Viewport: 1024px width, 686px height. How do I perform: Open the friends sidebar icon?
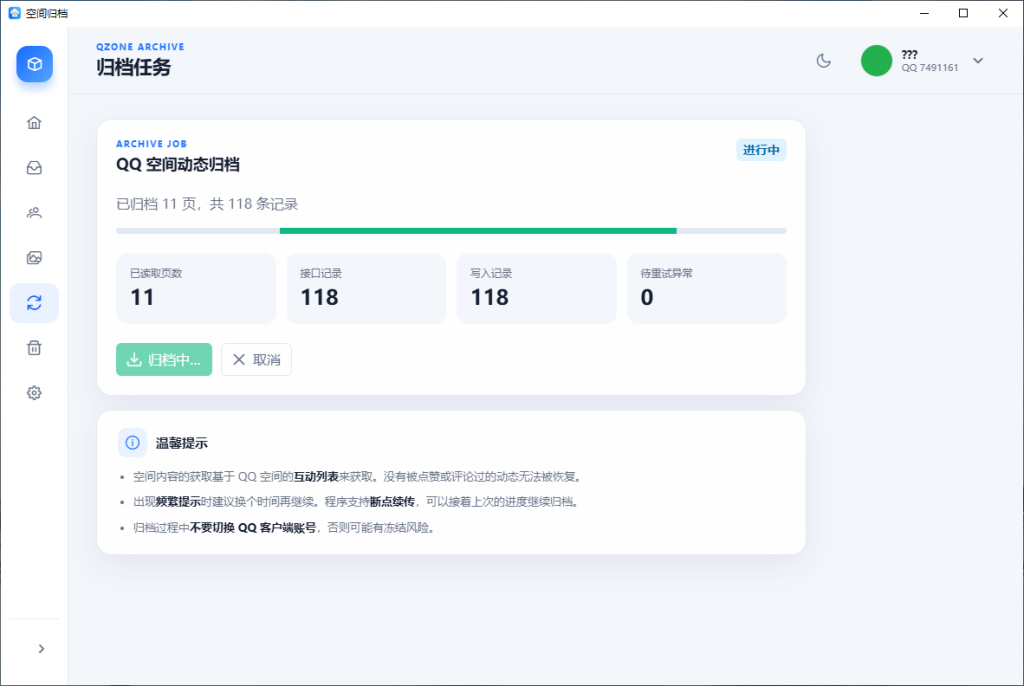34,213
